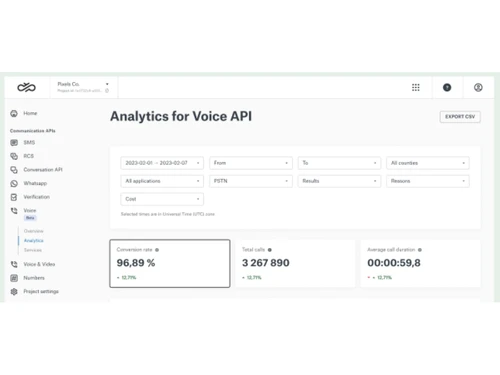This screenshot has width=500, height=375.
Task: Open Numbers in the sidebar
Action: 34,278
